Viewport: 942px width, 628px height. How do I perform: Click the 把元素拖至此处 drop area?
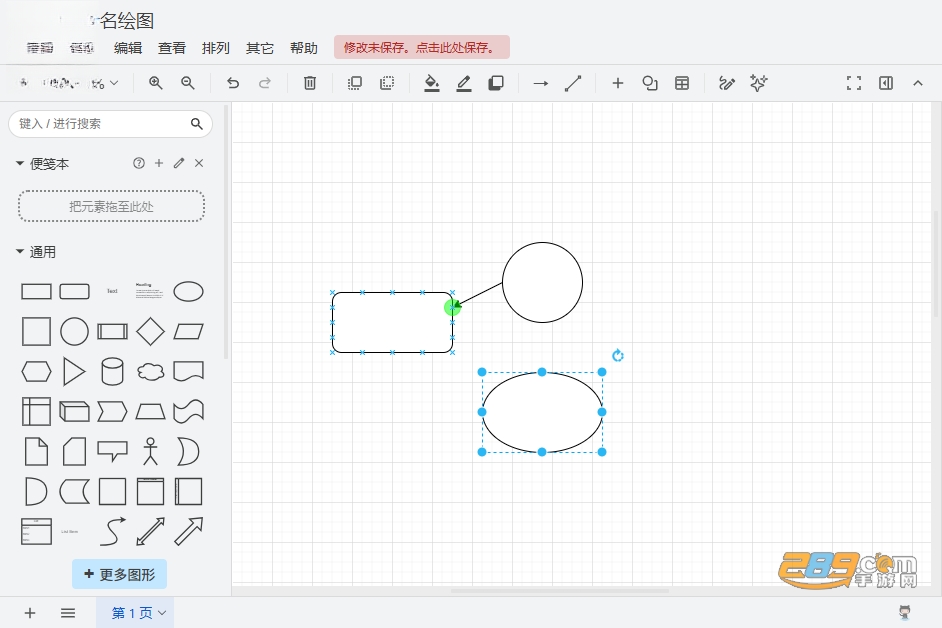click(112, 206)
